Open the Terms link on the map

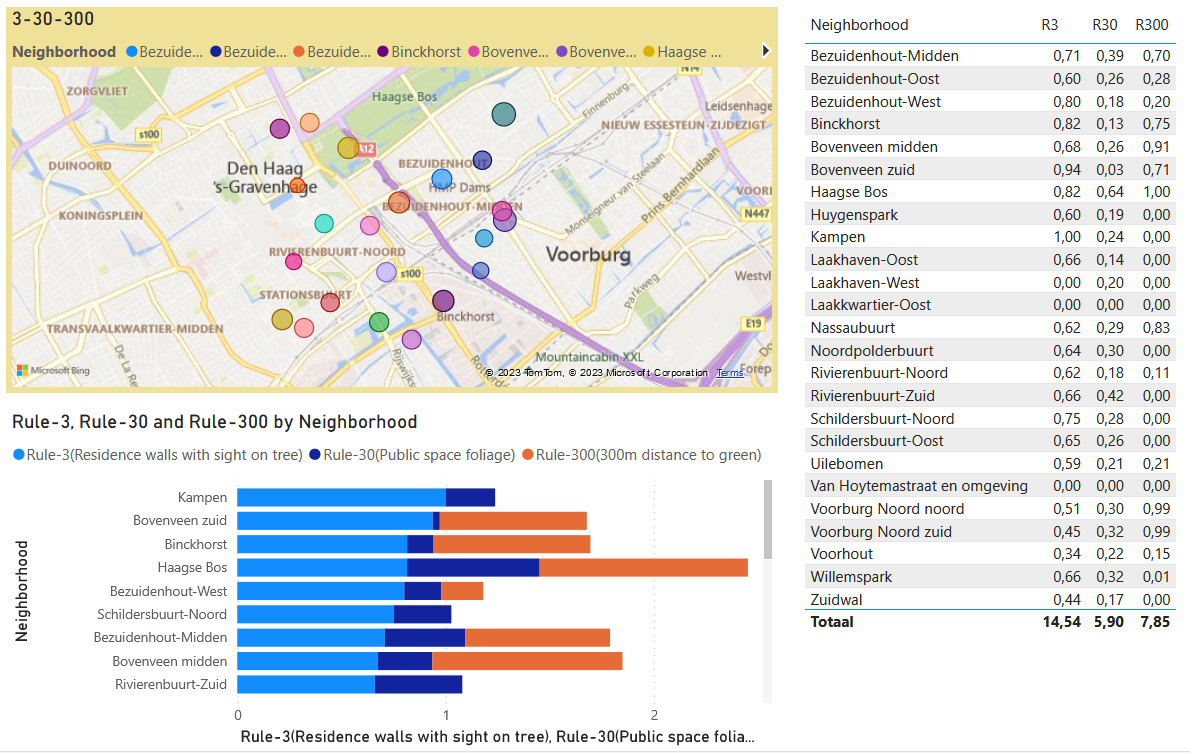pyautogui.click(x=729, y=373)
